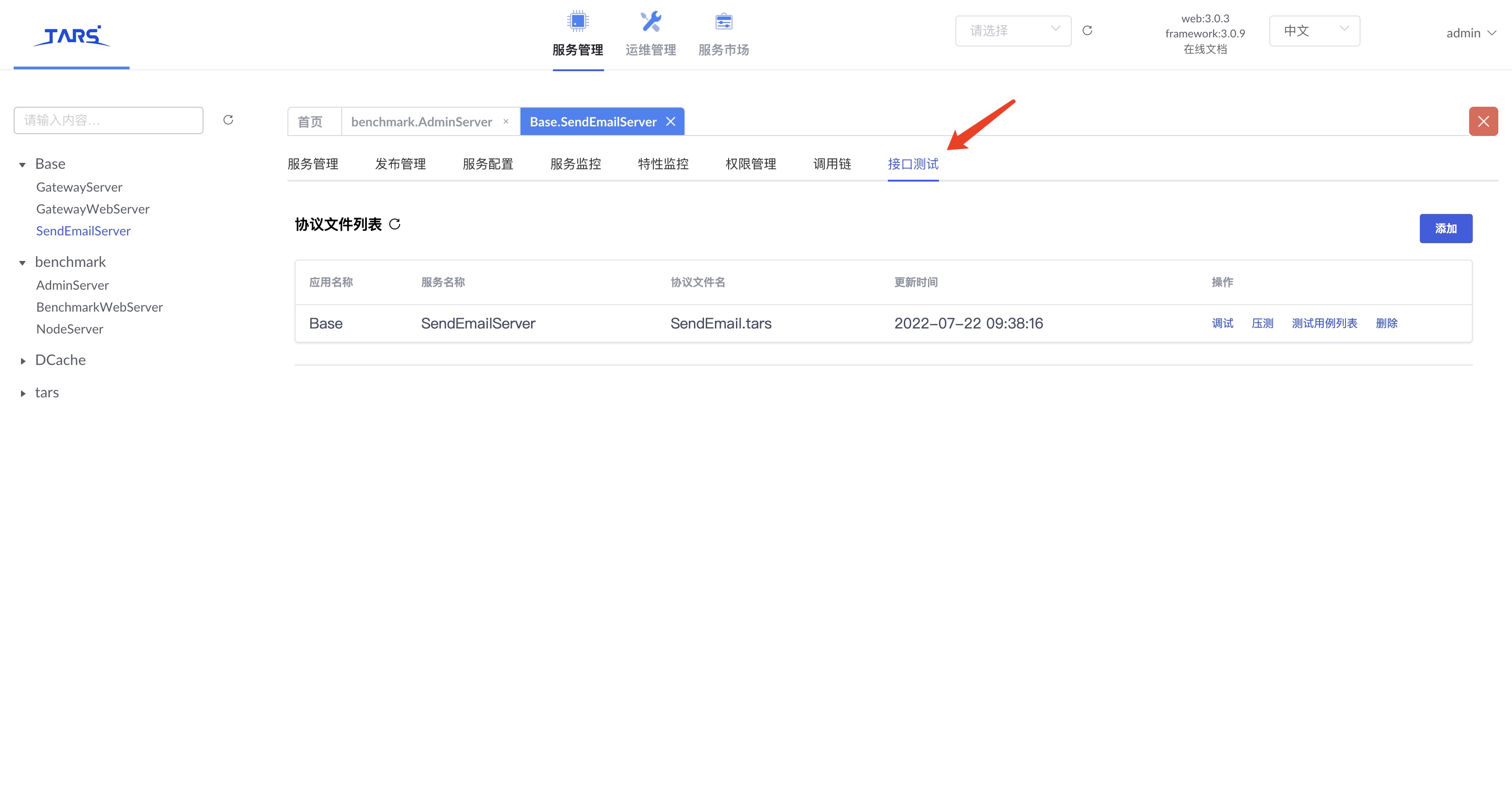Open 运维管理 via the wrench icon
This screenshot has height=792, width=1512.
(x=650, y=22)
